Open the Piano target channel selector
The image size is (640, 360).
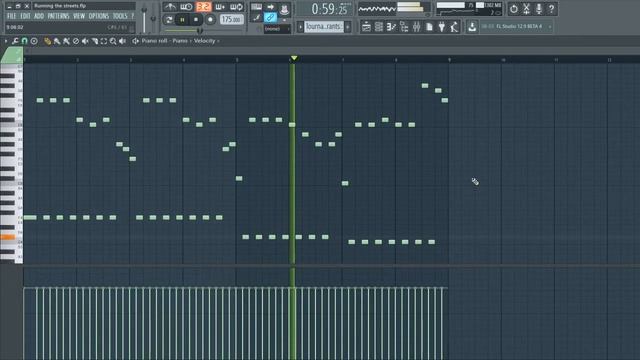[x=180, y=41]
